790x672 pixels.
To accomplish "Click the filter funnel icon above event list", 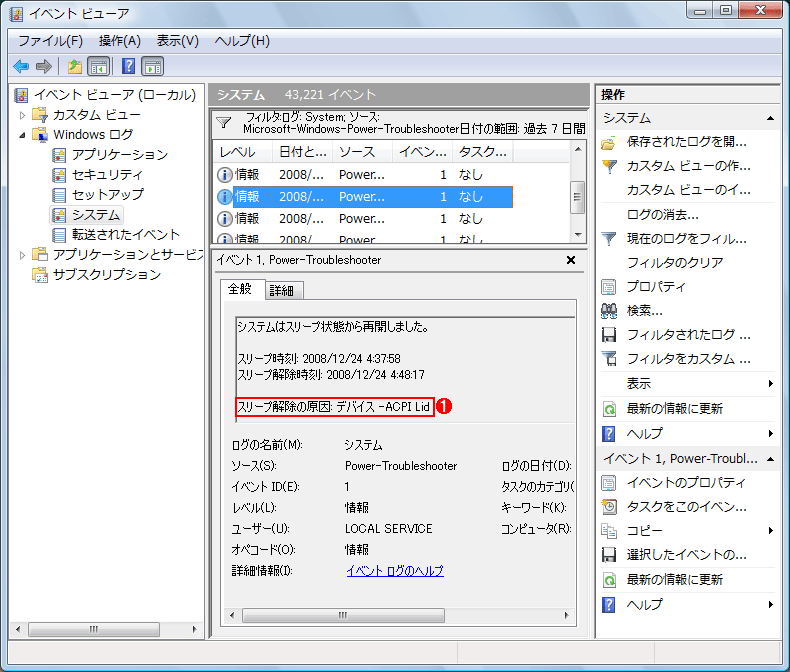I will [x=223, y=123].
